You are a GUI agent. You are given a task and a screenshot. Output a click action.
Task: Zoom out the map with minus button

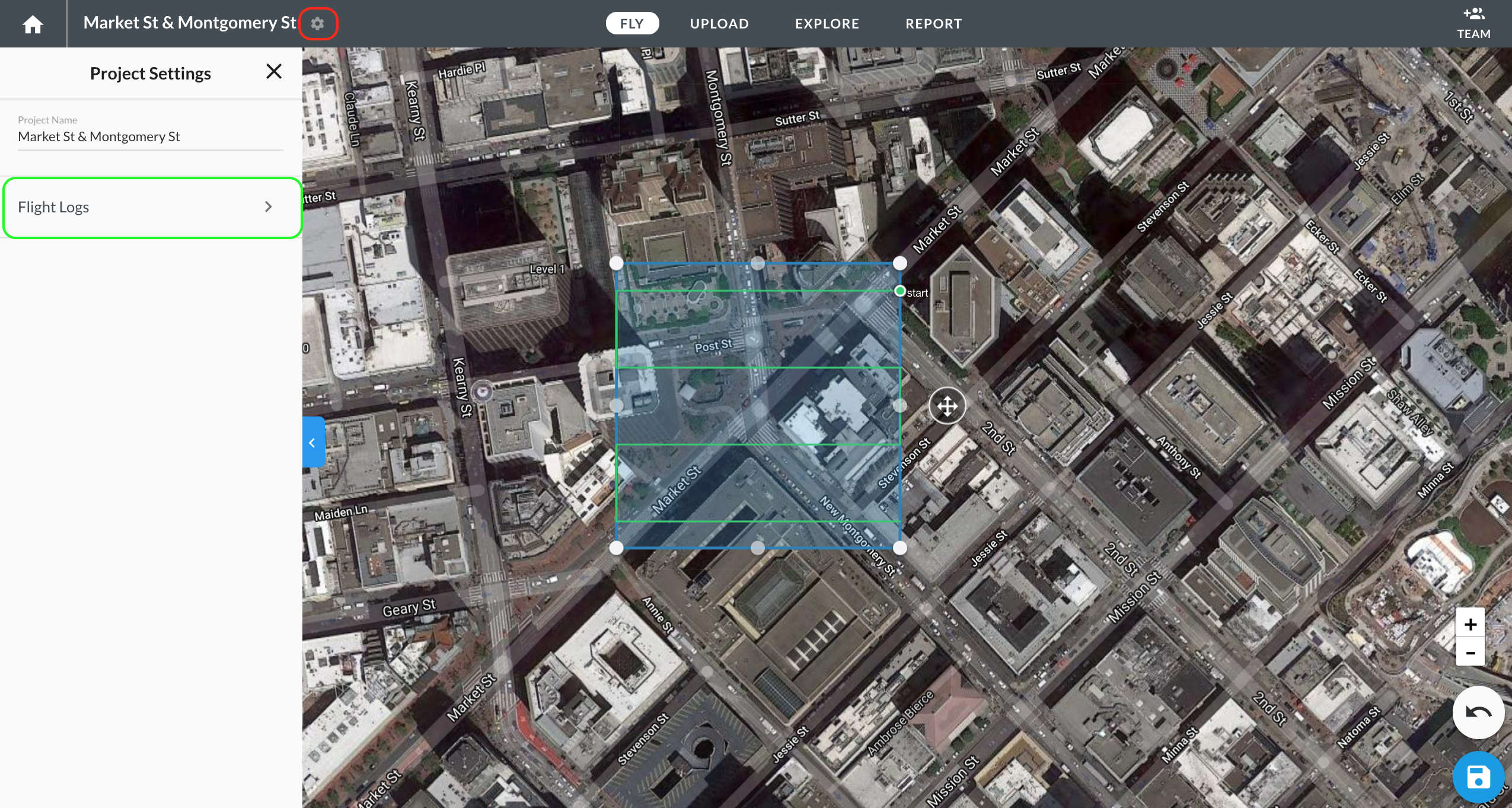[1470, 653]
